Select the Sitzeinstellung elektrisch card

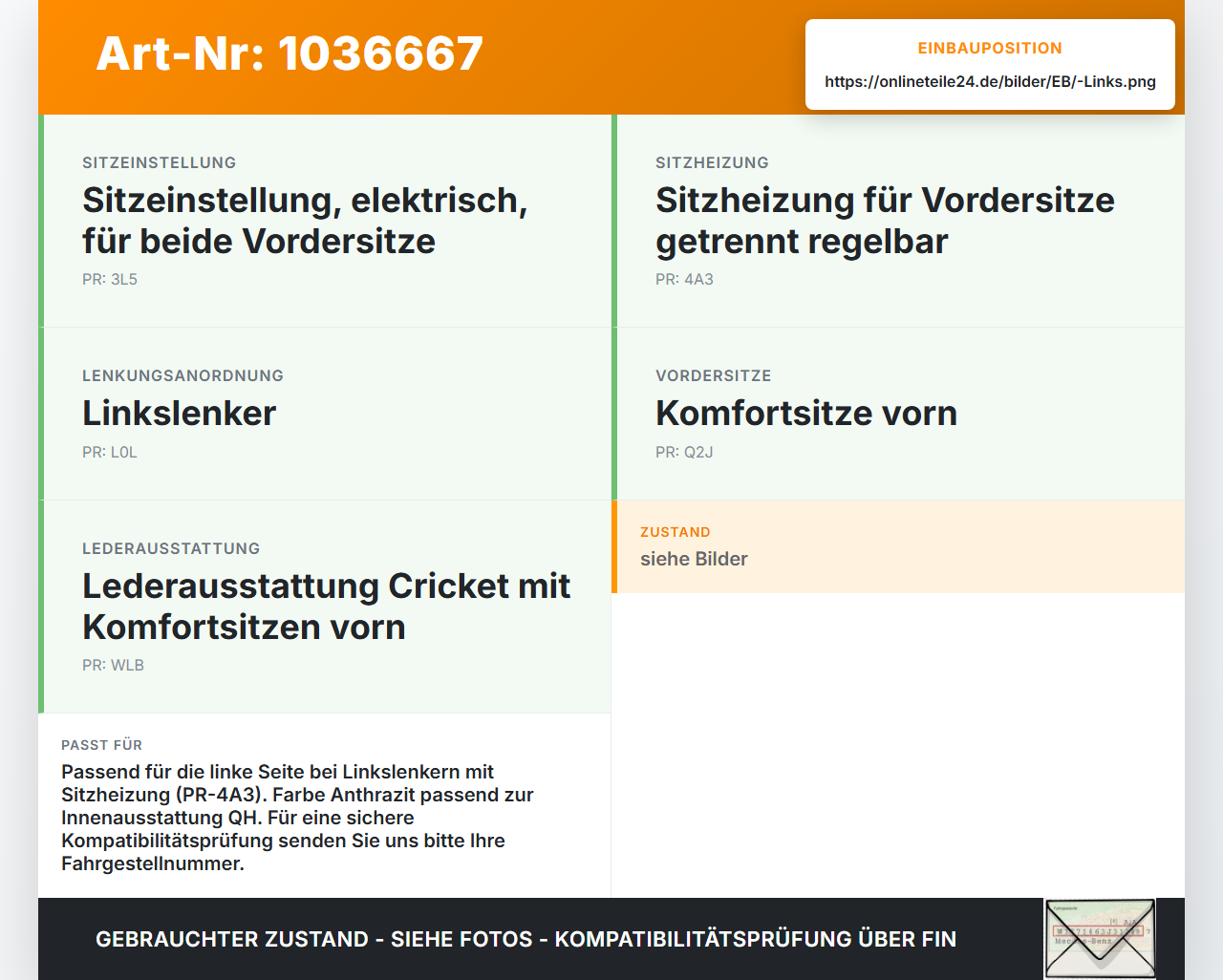click(x=325, y=221)
